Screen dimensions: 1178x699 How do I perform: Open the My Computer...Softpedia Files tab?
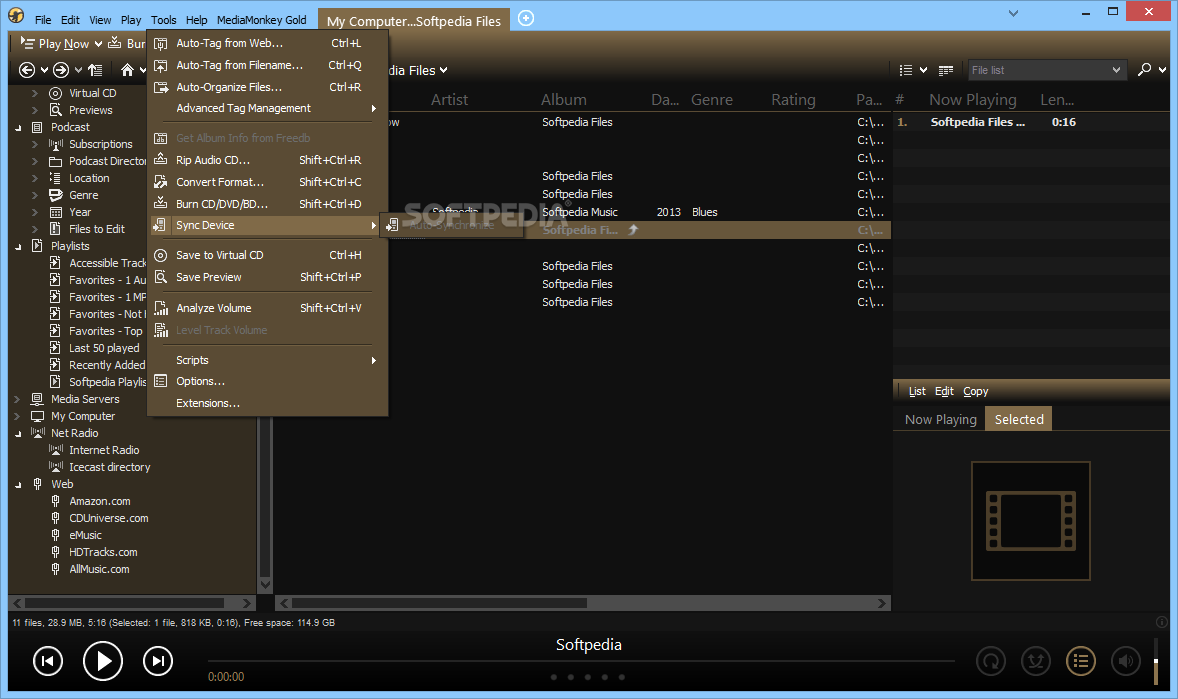tap(414, 21)
